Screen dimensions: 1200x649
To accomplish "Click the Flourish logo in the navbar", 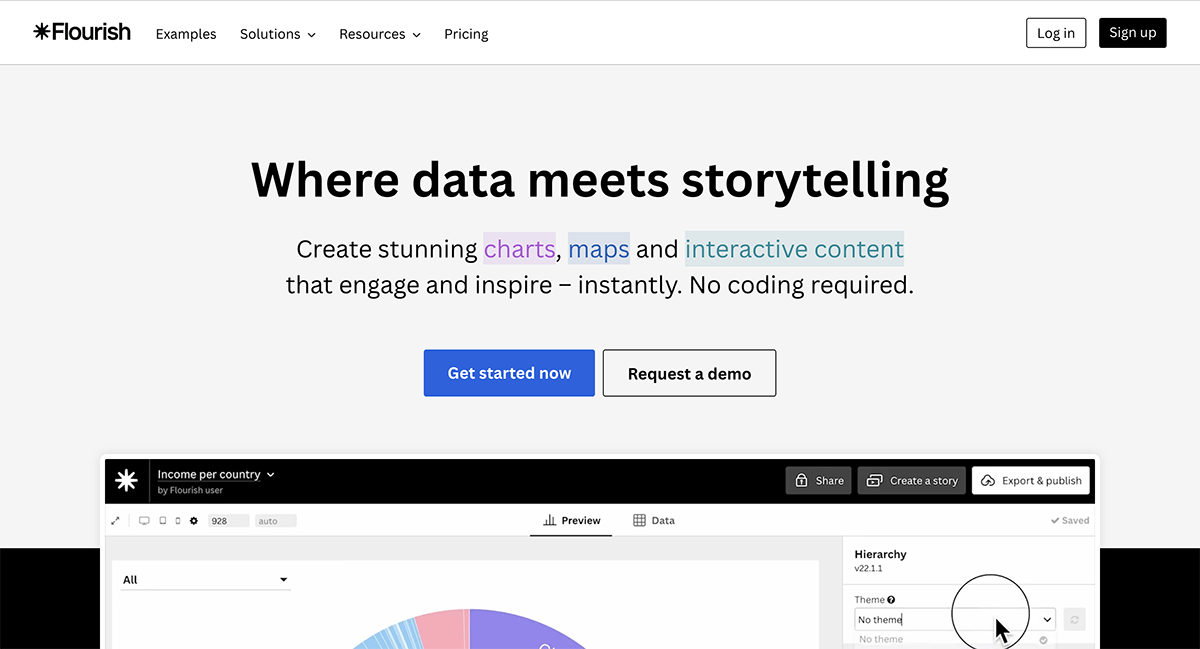I will coord(82,32).
